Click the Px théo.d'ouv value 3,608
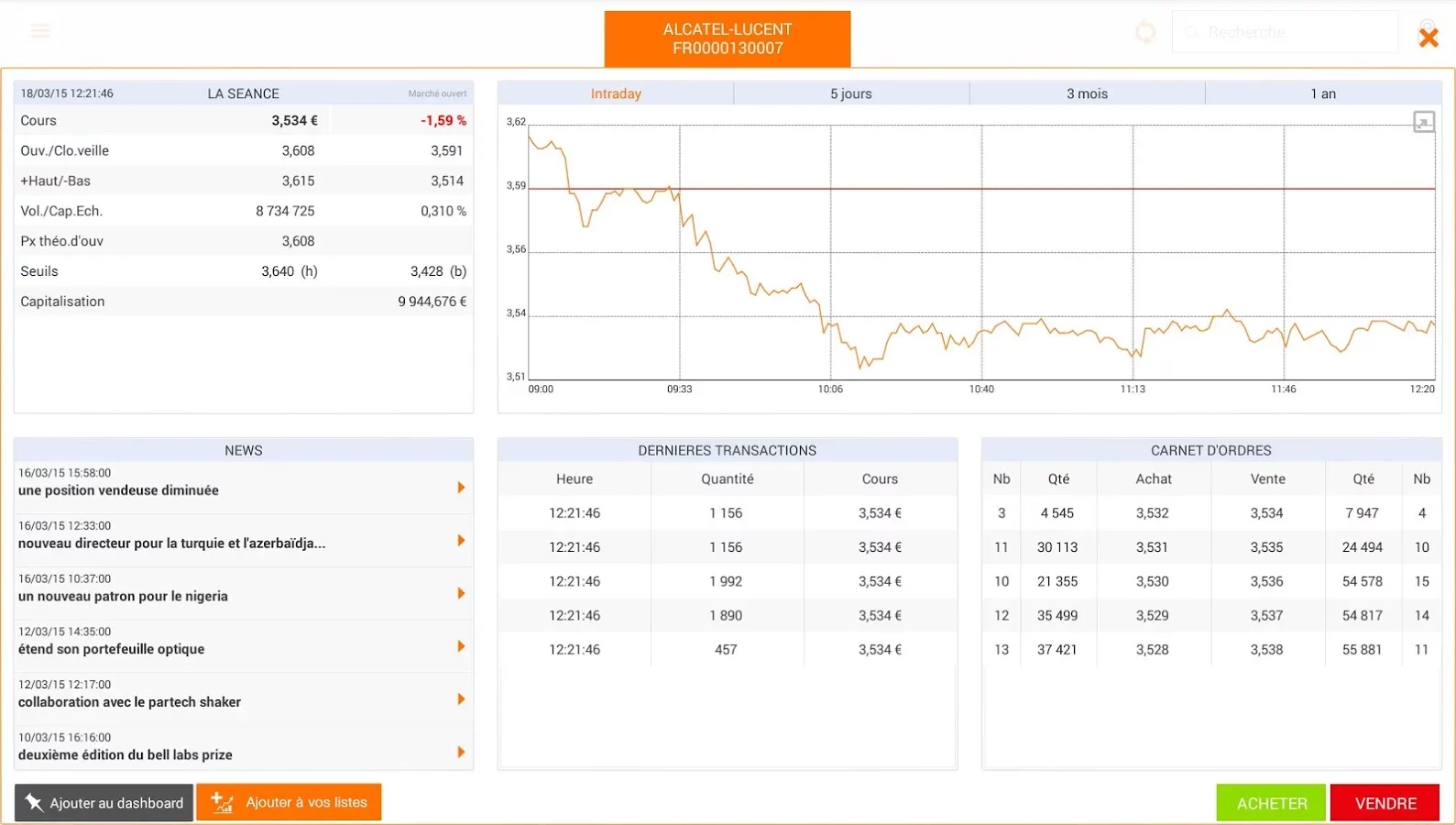 coord(298,241)
